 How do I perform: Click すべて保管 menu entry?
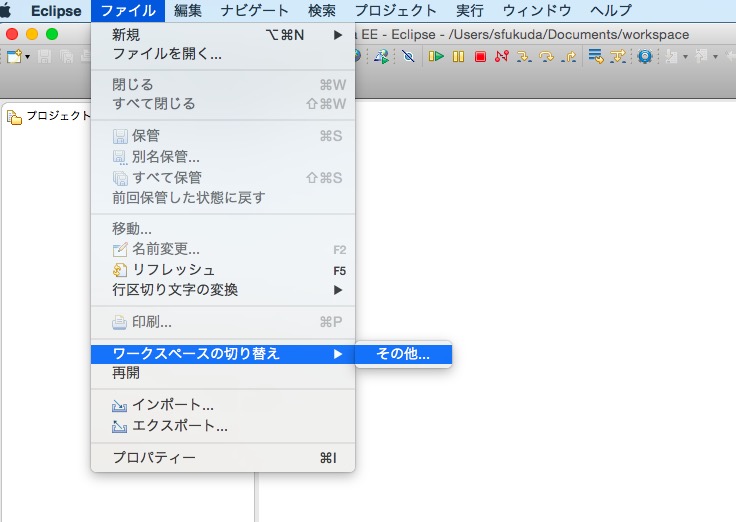click(223, 178)
